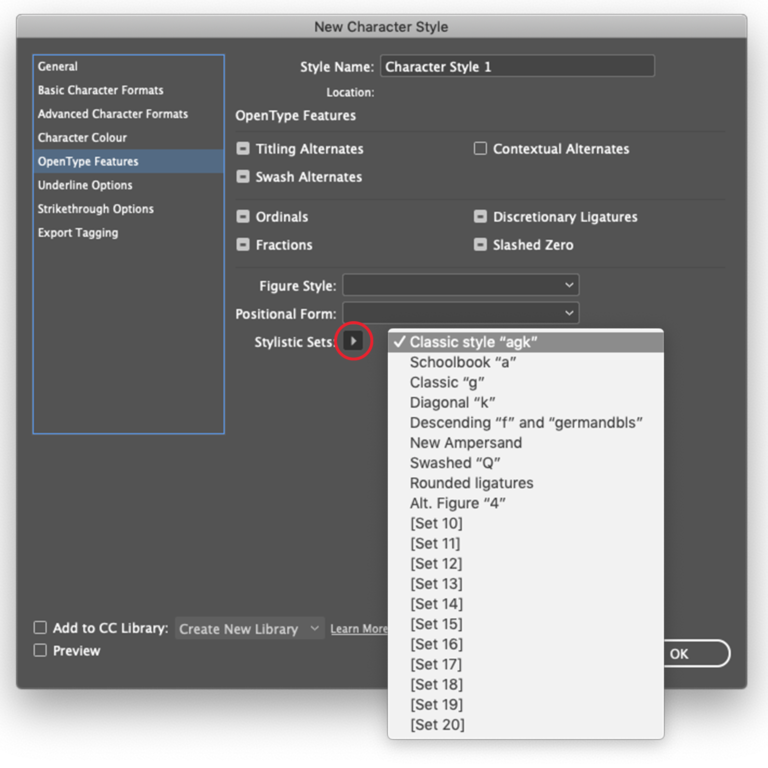Toggle the Ordinals checkbox
Viewport: 768px width, 768px height.
click(x=243, y=217)
